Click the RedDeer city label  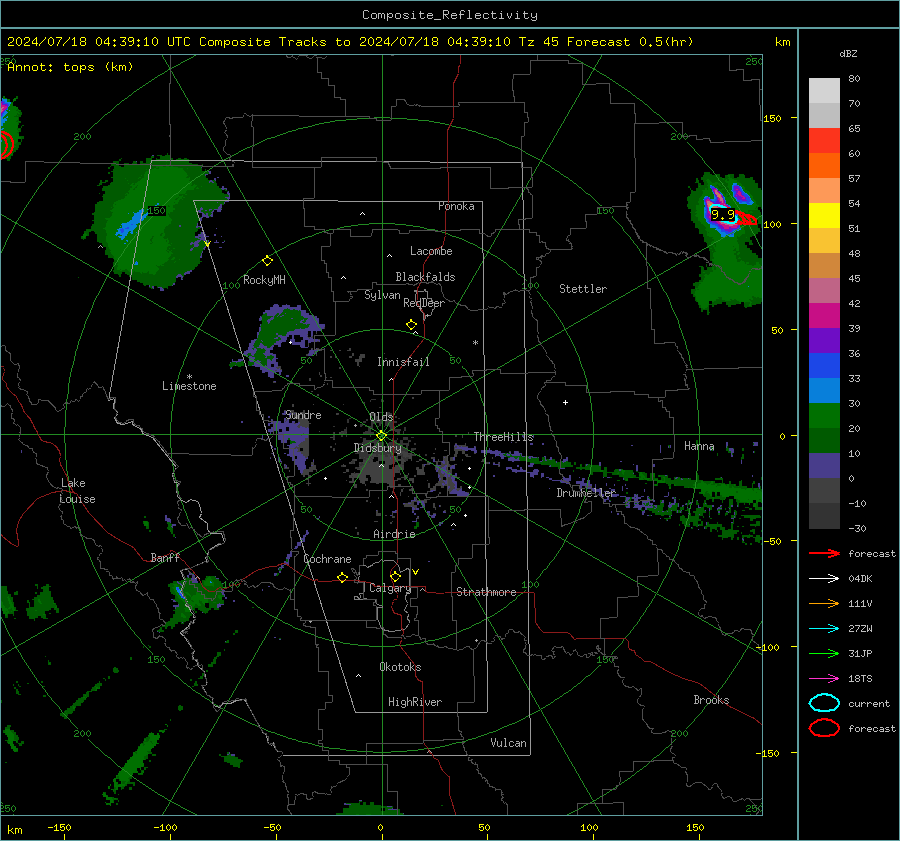(424, 303)
